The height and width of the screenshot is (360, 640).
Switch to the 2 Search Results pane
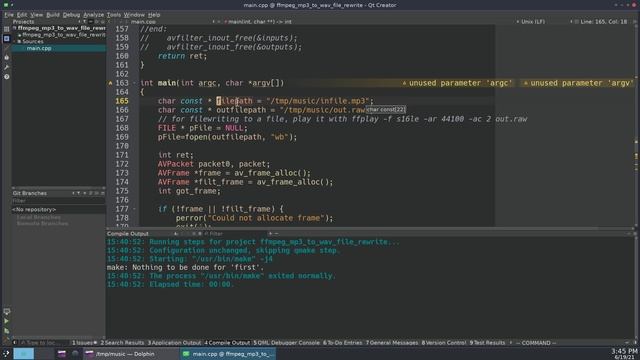pyautogui.click(x=122, y=343)
